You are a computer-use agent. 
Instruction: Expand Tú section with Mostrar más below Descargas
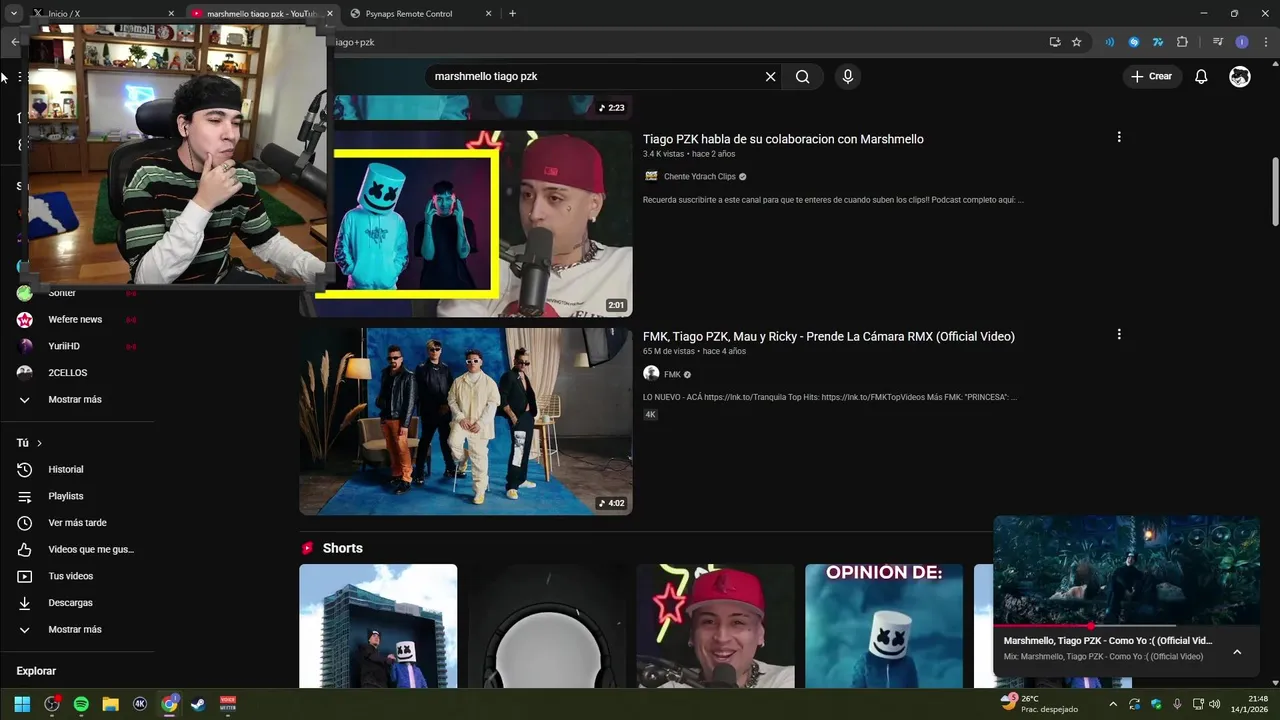tap(76, 630)
